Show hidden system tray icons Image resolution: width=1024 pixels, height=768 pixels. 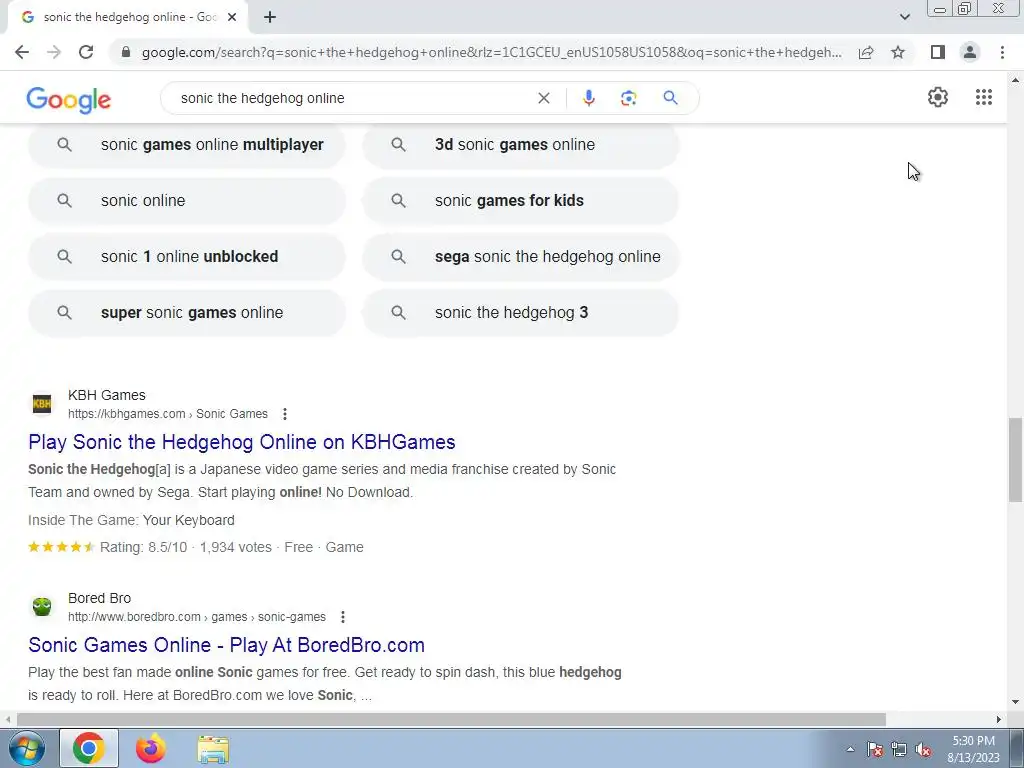click(x=850, y=749)
